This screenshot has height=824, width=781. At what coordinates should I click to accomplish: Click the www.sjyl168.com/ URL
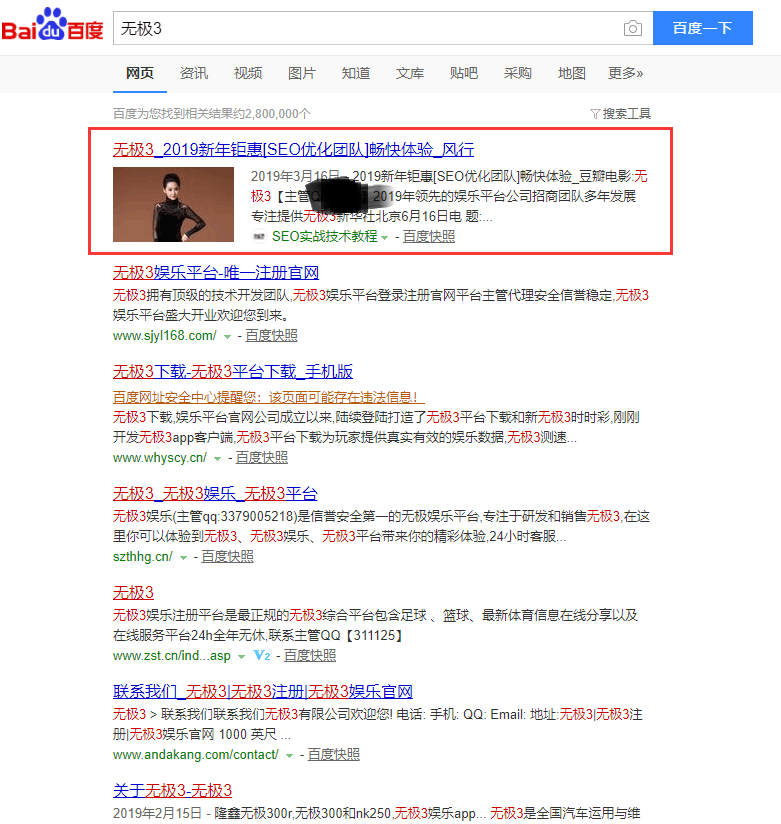pos(165,335)
